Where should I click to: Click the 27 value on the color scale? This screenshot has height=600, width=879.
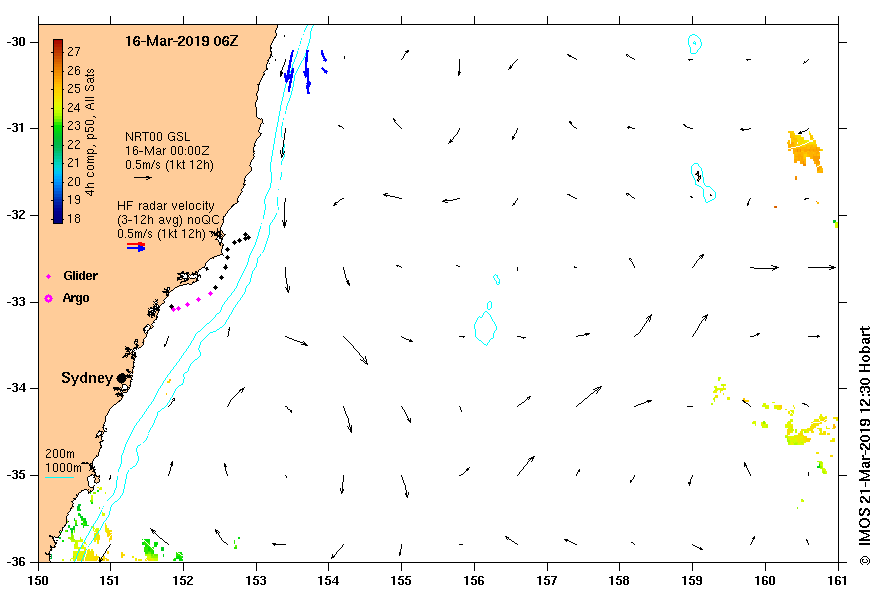click(74, 52)
